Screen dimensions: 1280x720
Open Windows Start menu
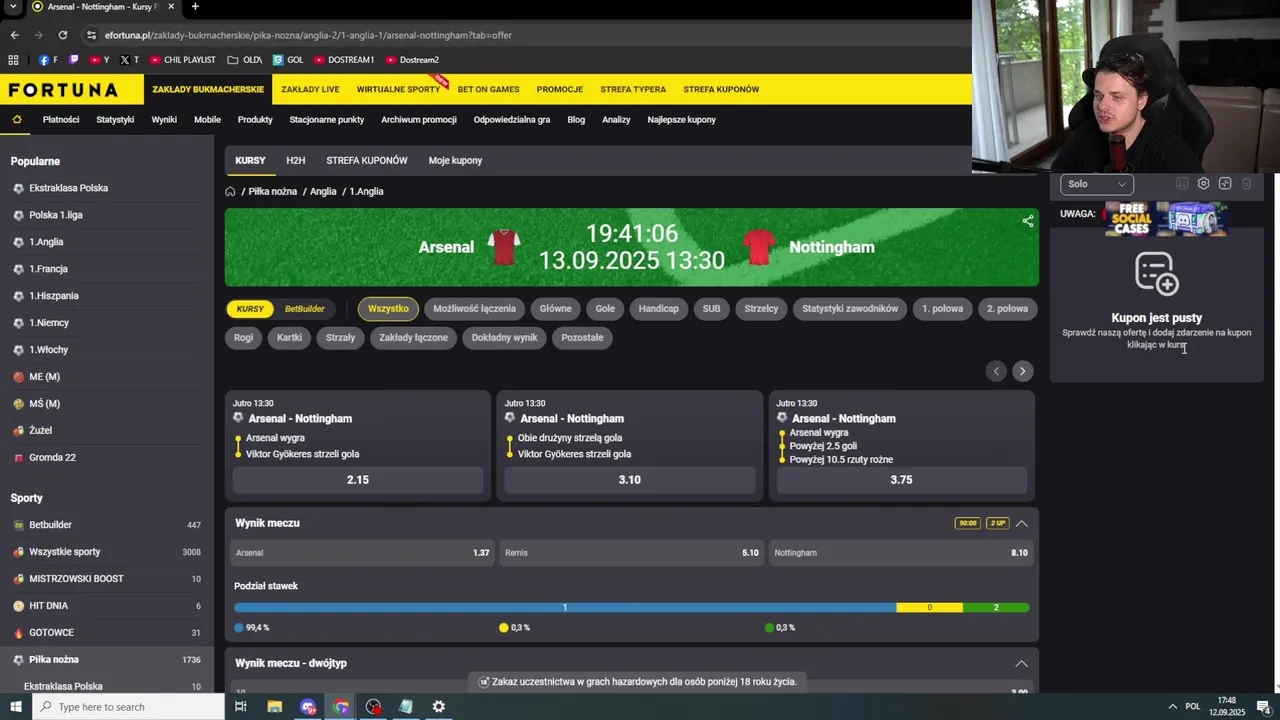click(15, 707)
